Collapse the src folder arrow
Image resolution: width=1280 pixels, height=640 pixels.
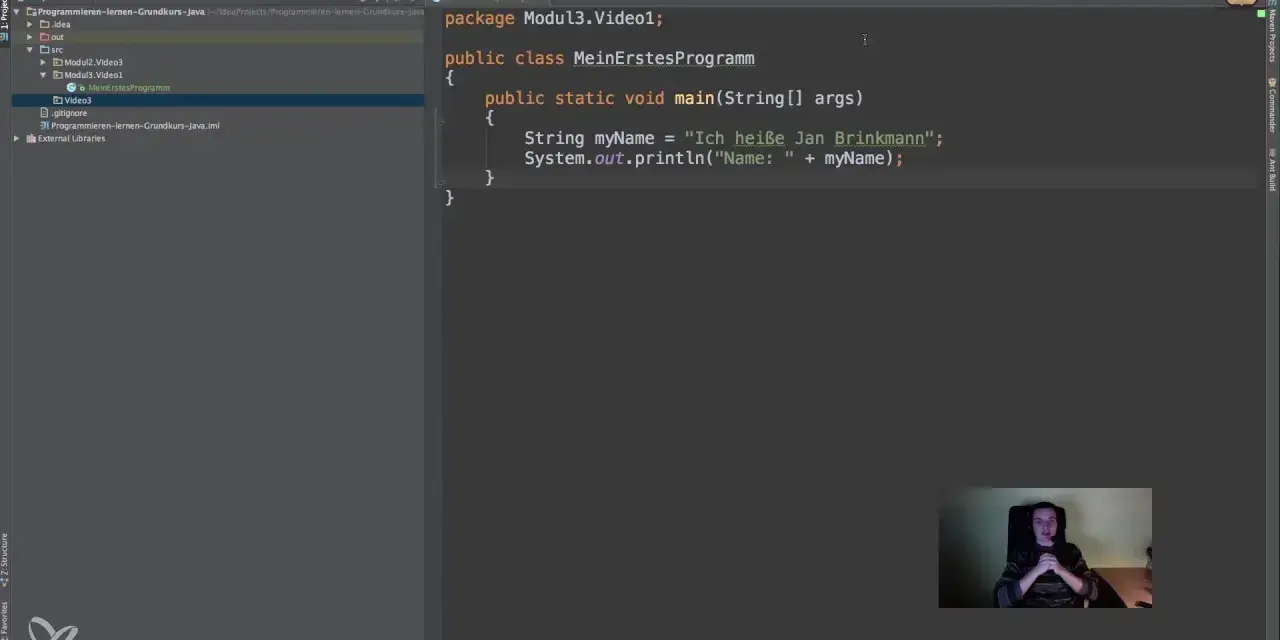tap(30, 49)
